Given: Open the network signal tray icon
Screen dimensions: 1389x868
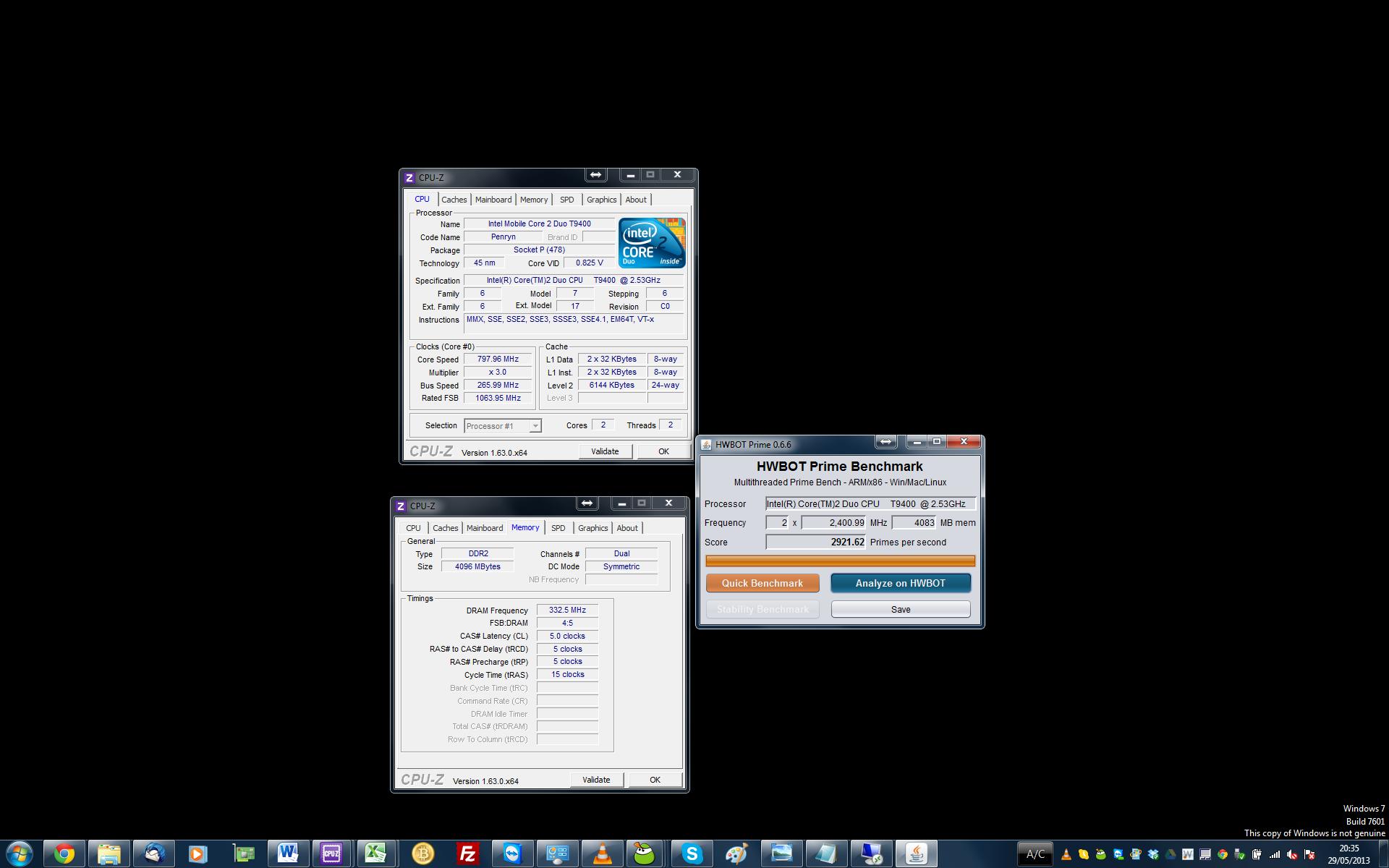Looking at the screenshot, I should coord(1275,854).
